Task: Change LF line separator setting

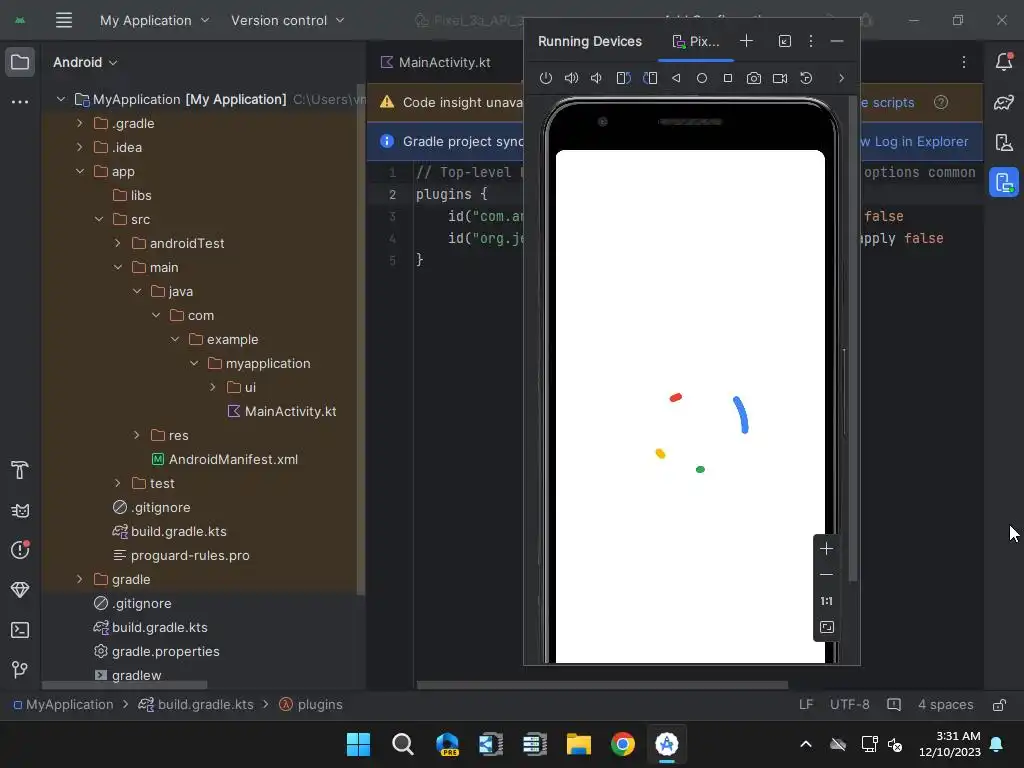Action: pos(806,705)
